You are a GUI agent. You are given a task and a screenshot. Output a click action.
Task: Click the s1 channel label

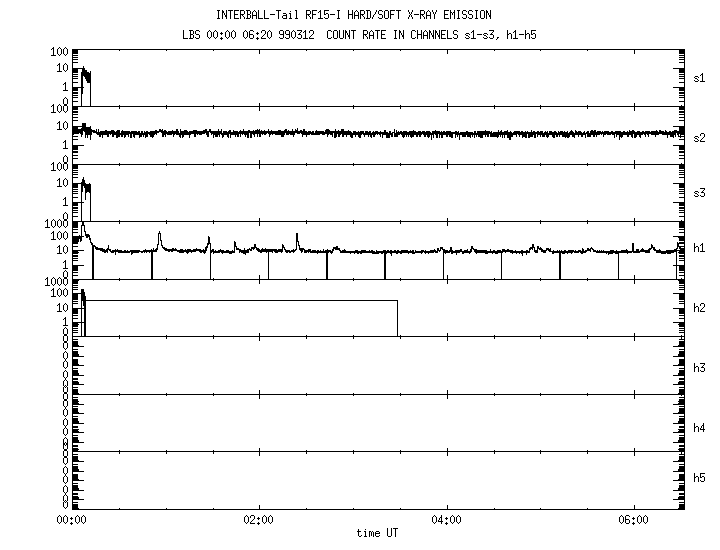(700, 77)
